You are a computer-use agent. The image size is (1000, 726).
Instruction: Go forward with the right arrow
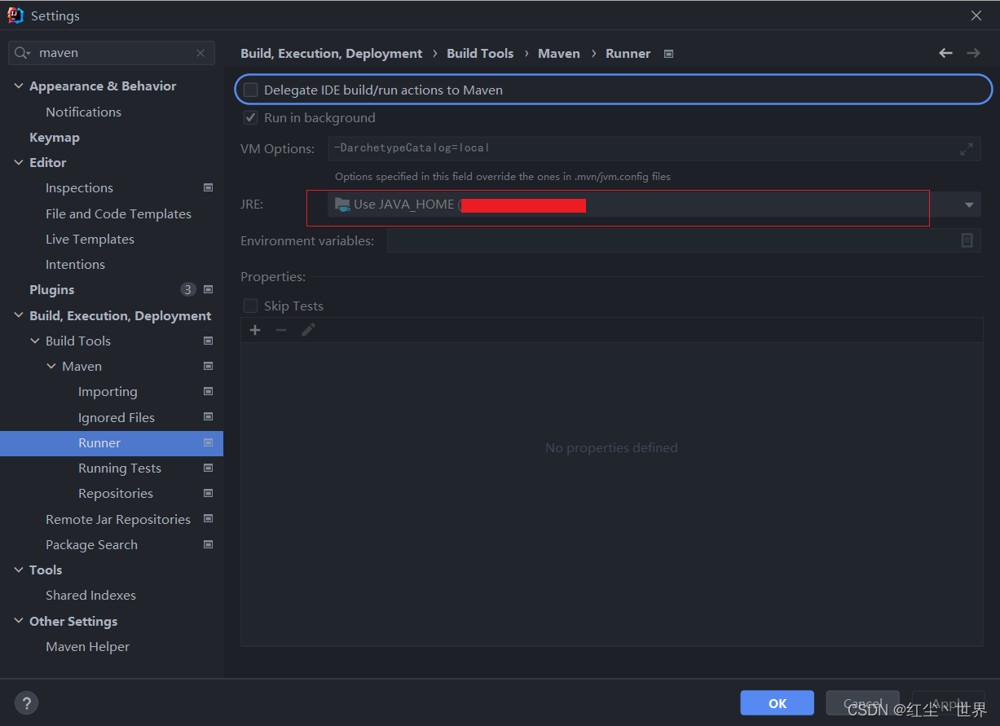tap(973, 53)
